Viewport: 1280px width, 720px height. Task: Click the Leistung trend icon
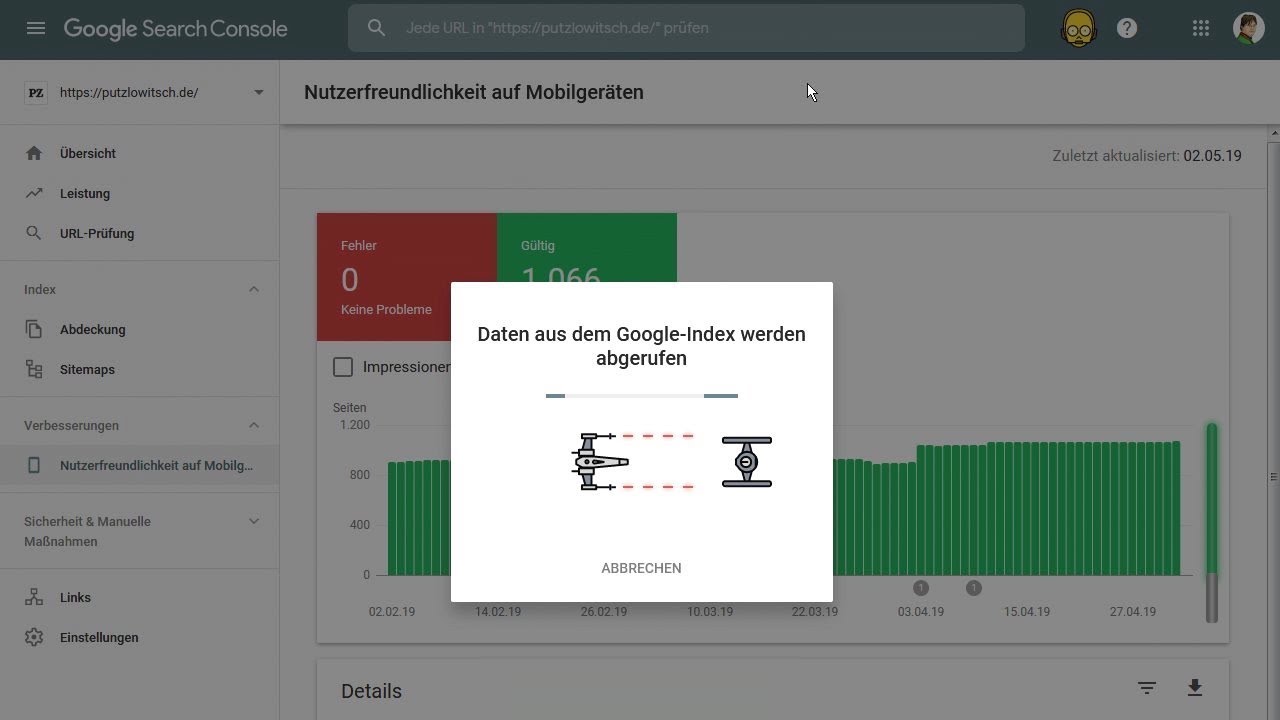coord(34,193)
